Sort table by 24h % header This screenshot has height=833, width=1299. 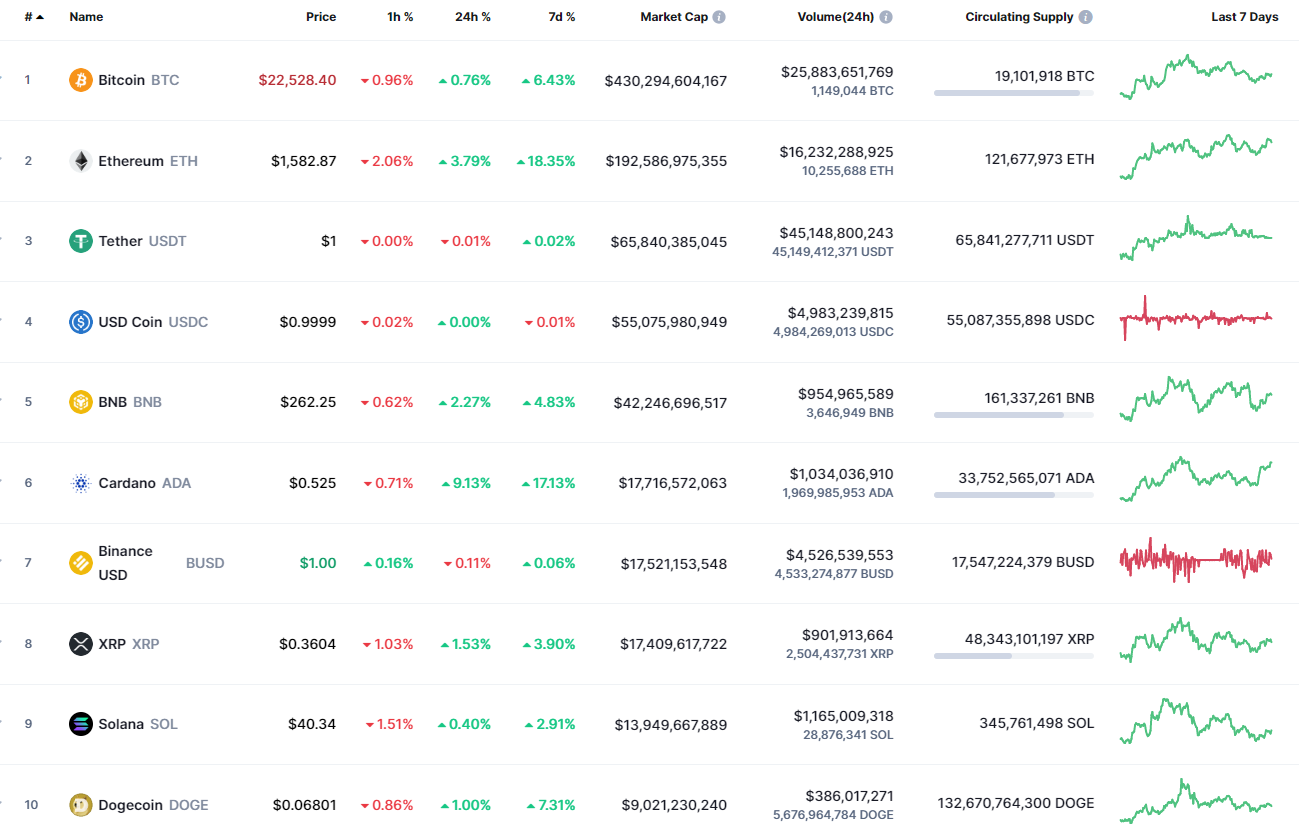pyautogui.click(x=472, y=17)
